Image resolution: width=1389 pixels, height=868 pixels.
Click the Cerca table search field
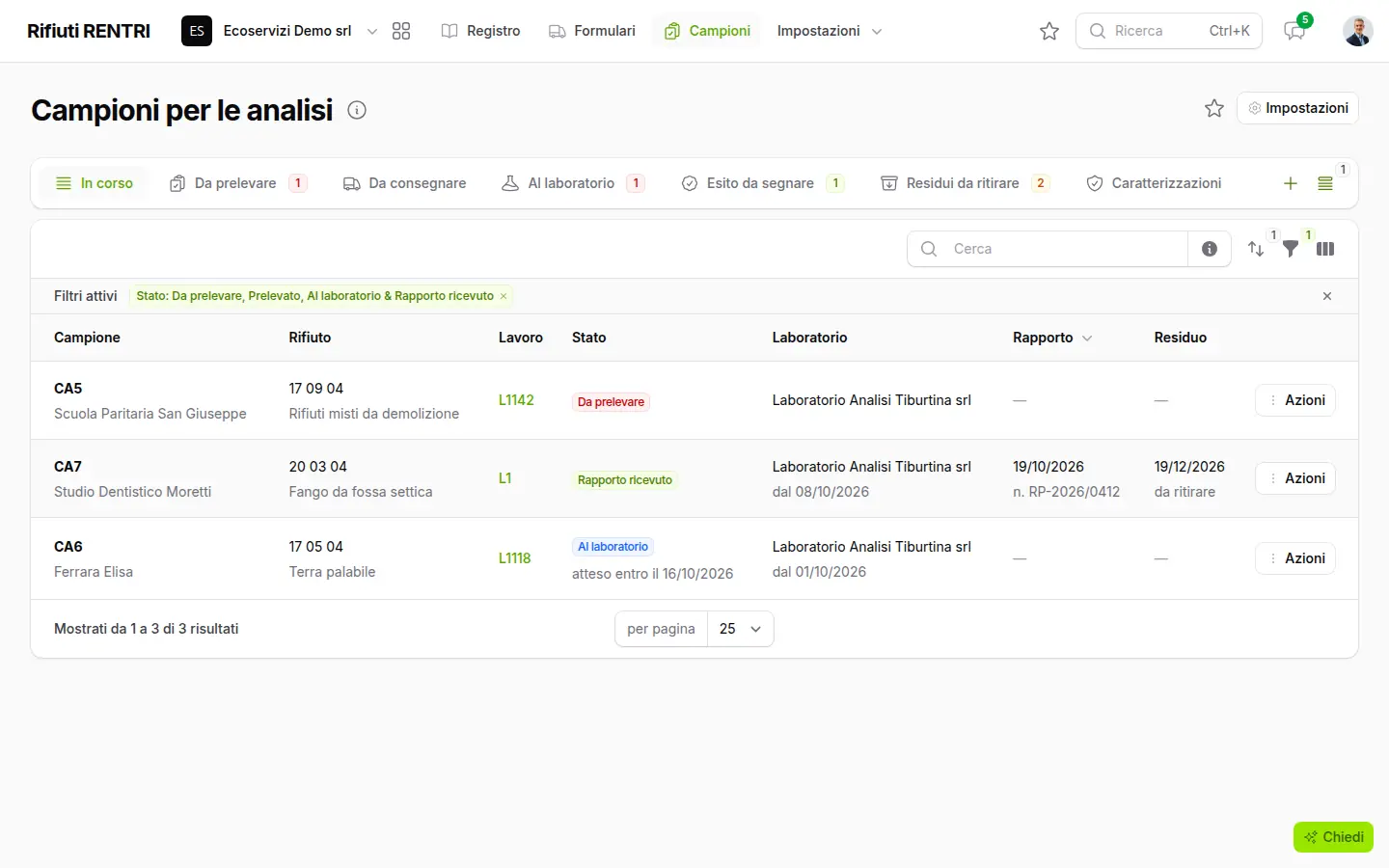click(1048, 249)
